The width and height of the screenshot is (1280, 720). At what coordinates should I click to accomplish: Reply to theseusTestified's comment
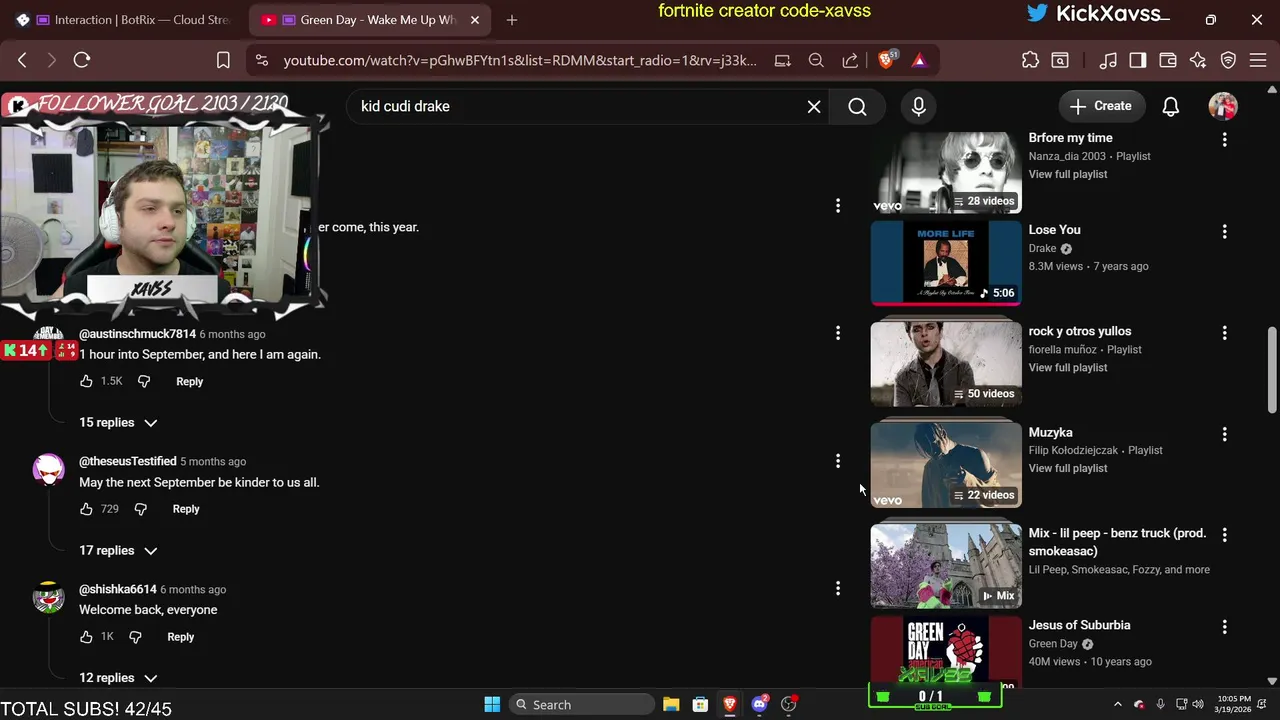[x=186, y=509]
